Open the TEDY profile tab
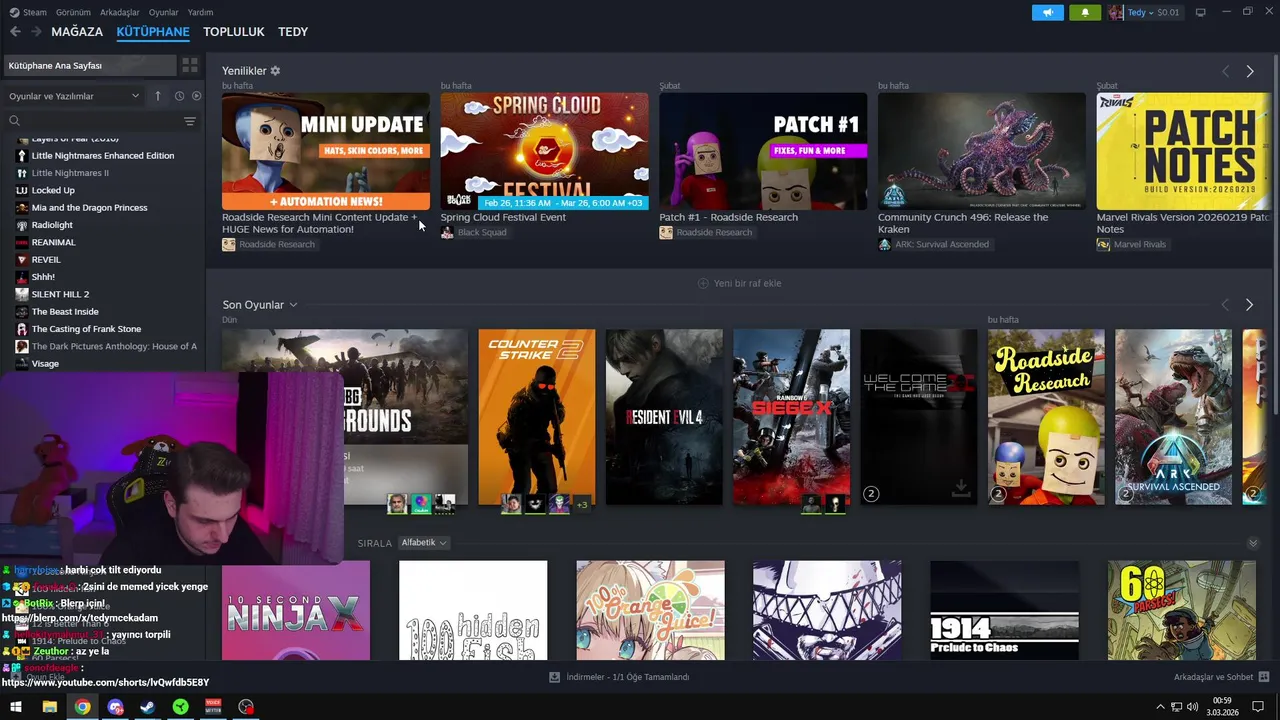 tap(293, 32)
